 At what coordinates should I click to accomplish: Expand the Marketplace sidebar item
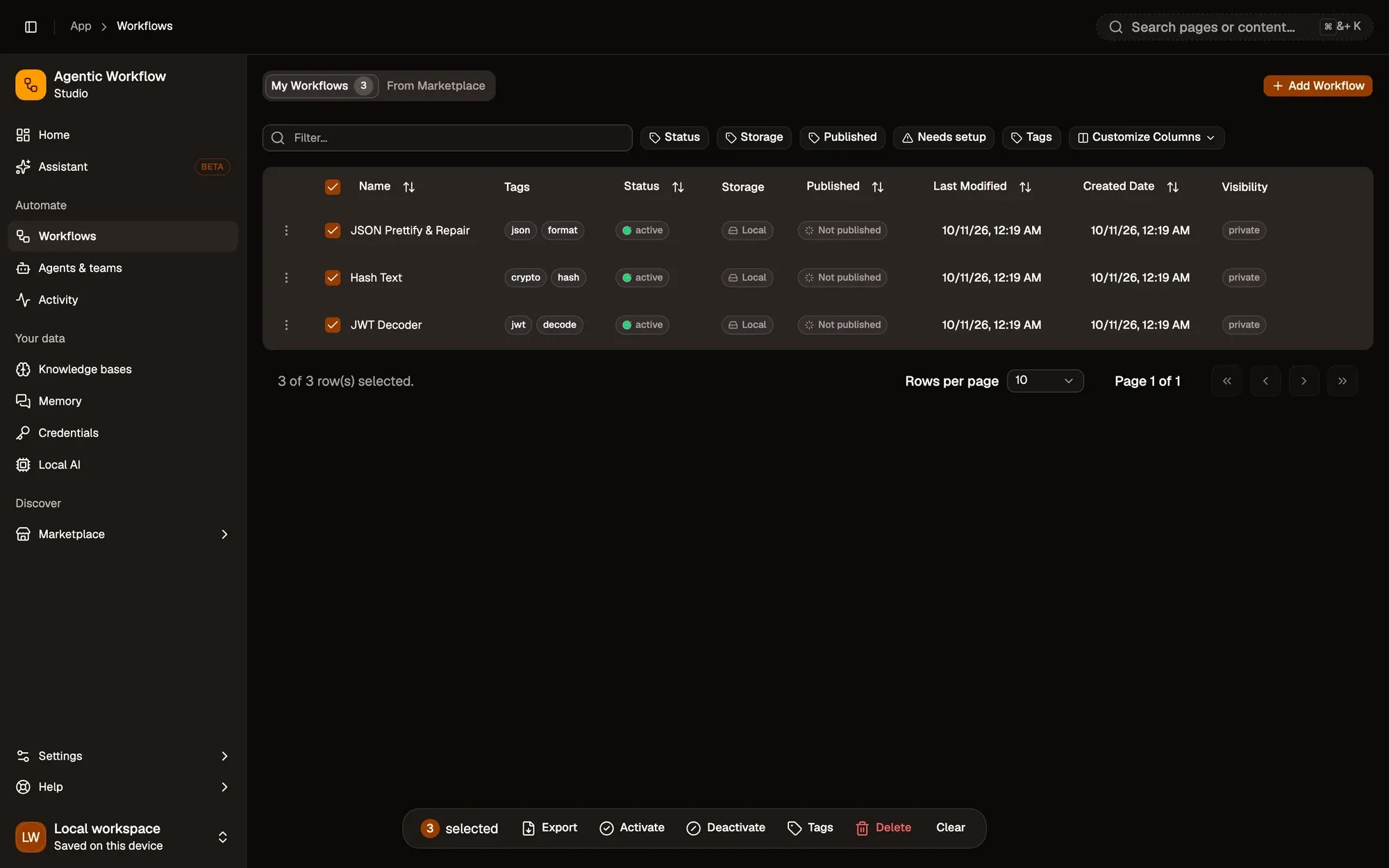[123, 535]
